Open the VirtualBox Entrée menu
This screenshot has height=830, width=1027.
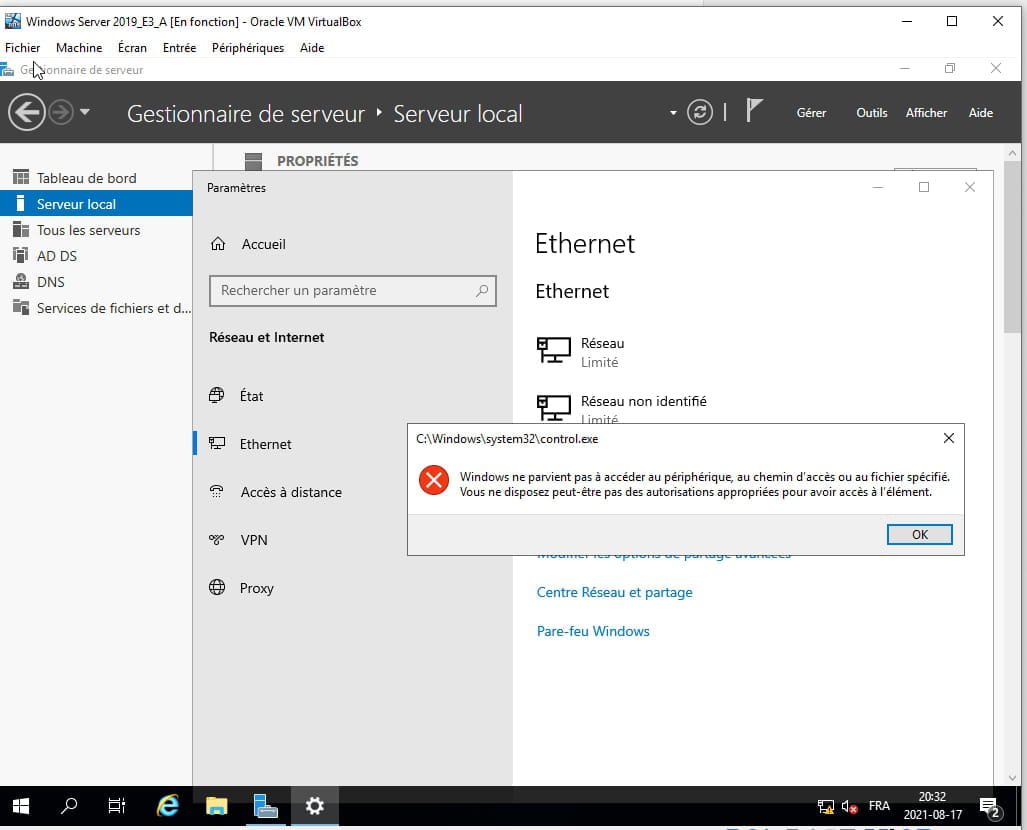point(179,48)
